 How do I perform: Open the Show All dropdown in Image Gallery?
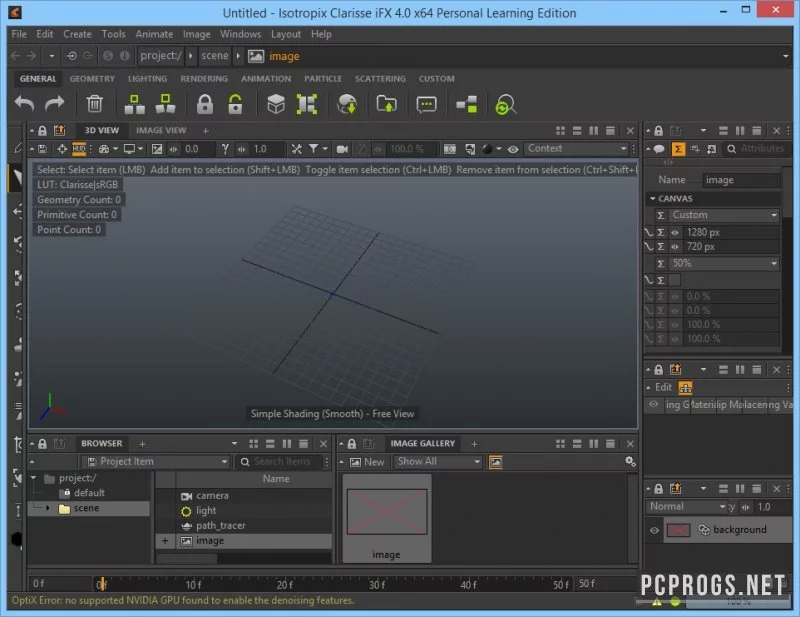tap(437, 462)
